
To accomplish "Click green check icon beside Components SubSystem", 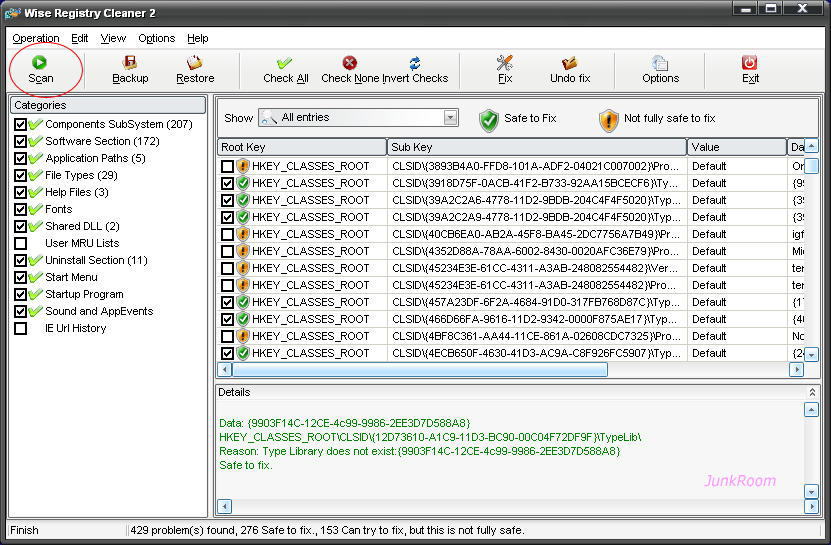I will pos(36,125).
